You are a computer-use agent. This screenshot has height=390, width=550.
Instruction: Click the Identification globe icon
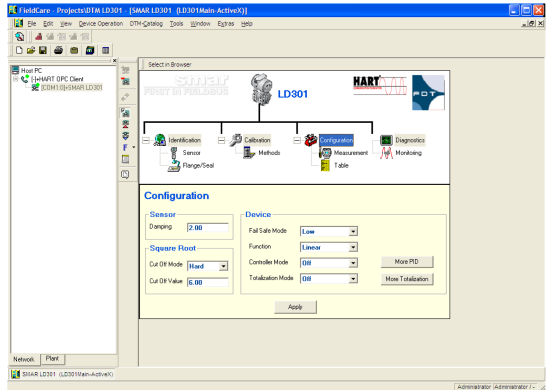160,140
